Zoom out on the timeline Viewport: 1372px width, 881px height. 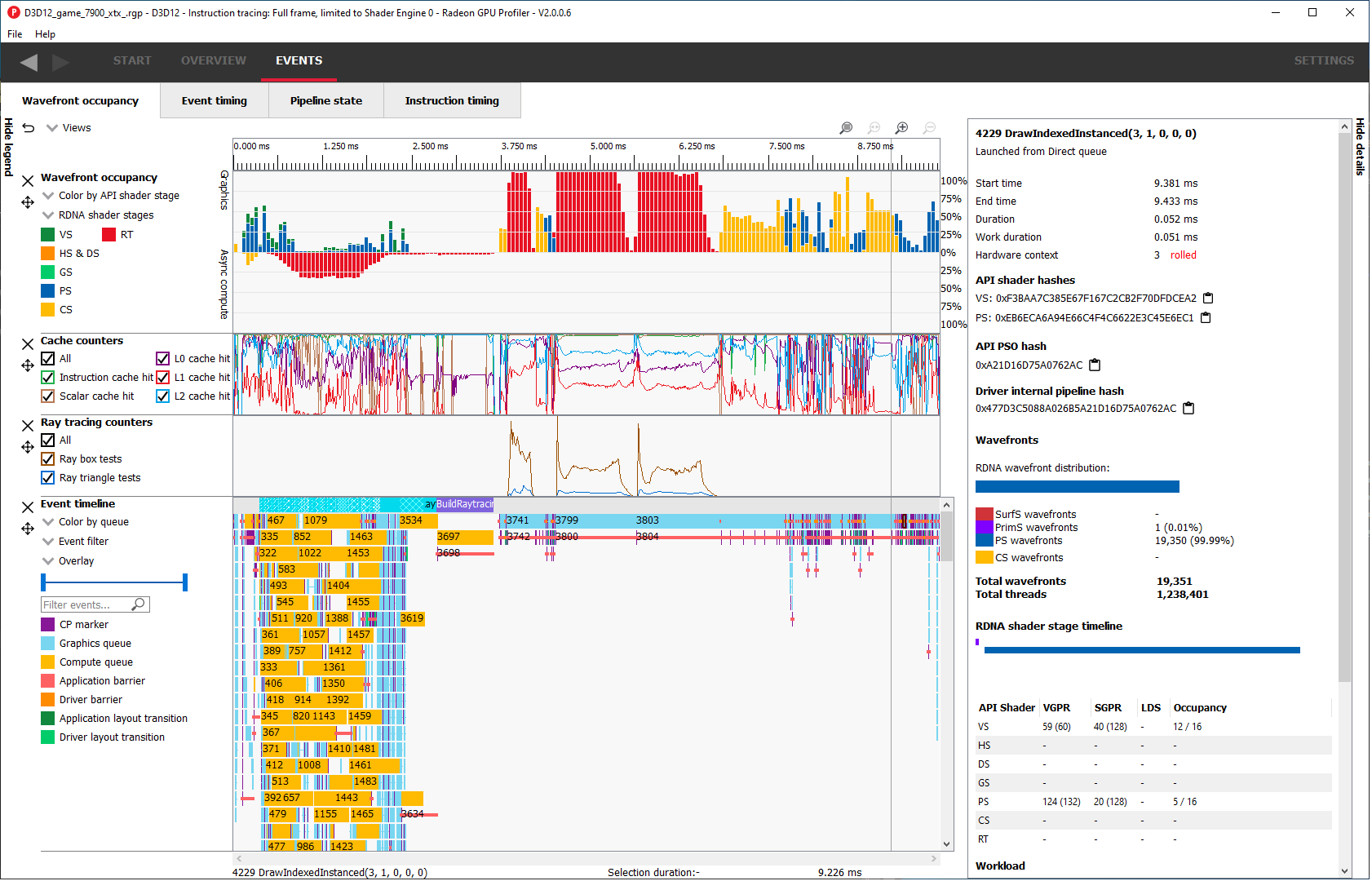(x=929, y=128)
